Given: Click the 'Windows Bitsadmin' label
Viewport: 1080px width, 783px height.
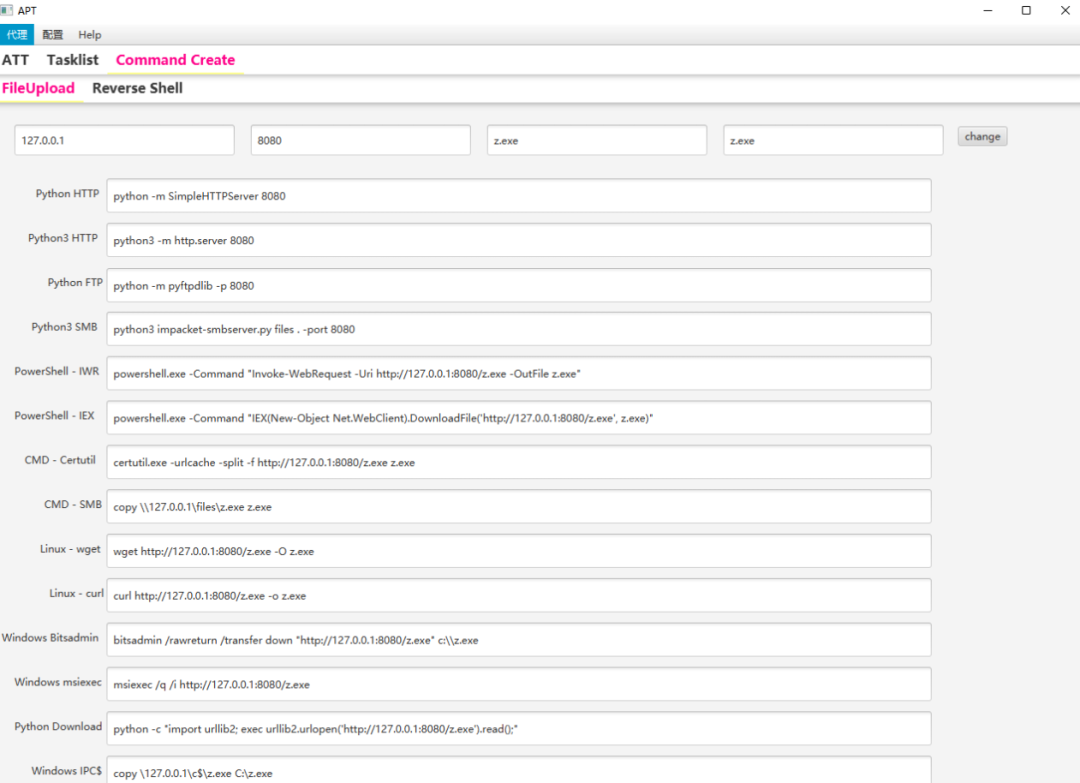Looking at the screenshot, I should 50,638.
